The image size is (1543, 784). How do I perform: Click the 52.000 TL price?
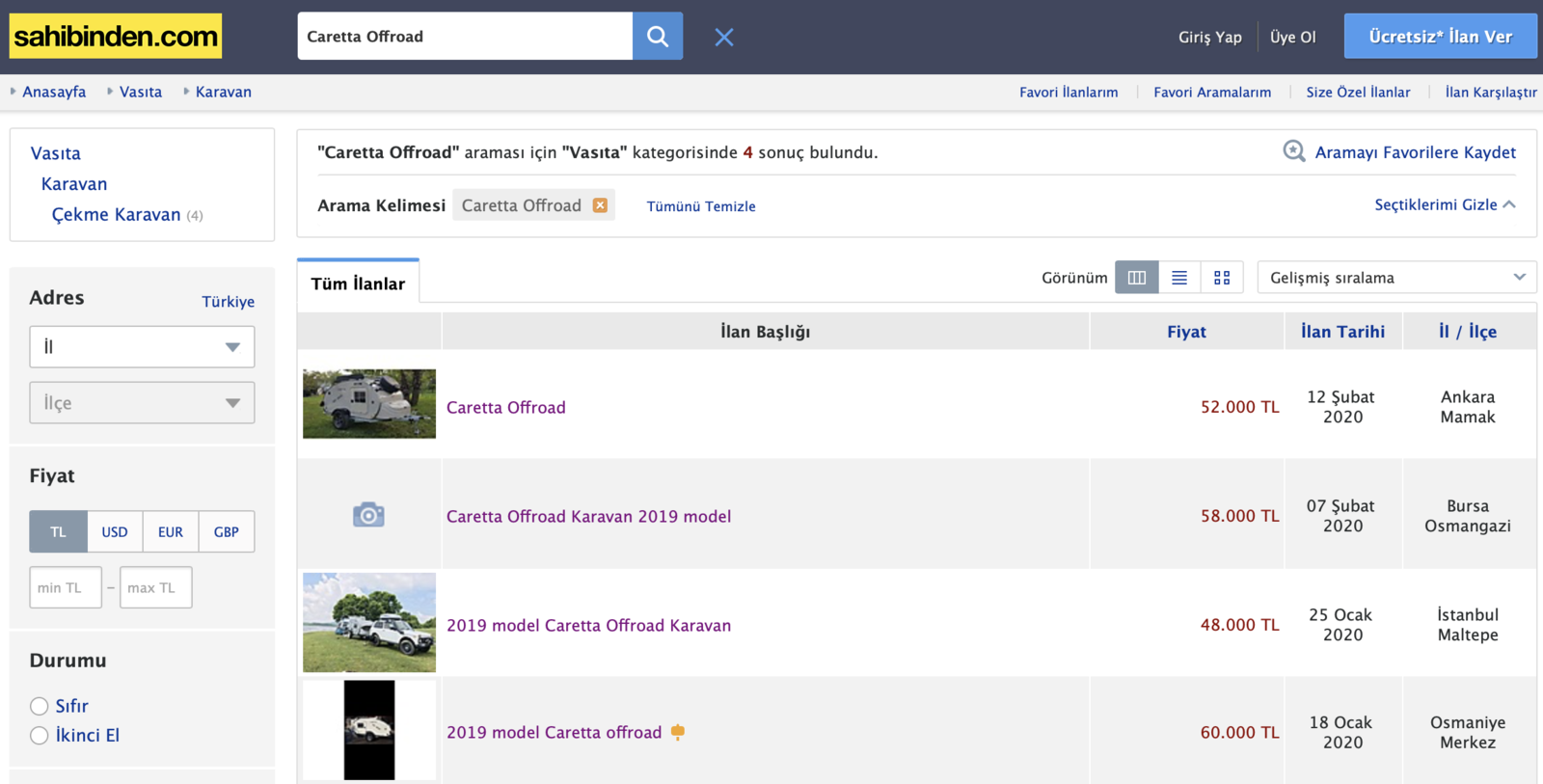(x=1240, y=407)
